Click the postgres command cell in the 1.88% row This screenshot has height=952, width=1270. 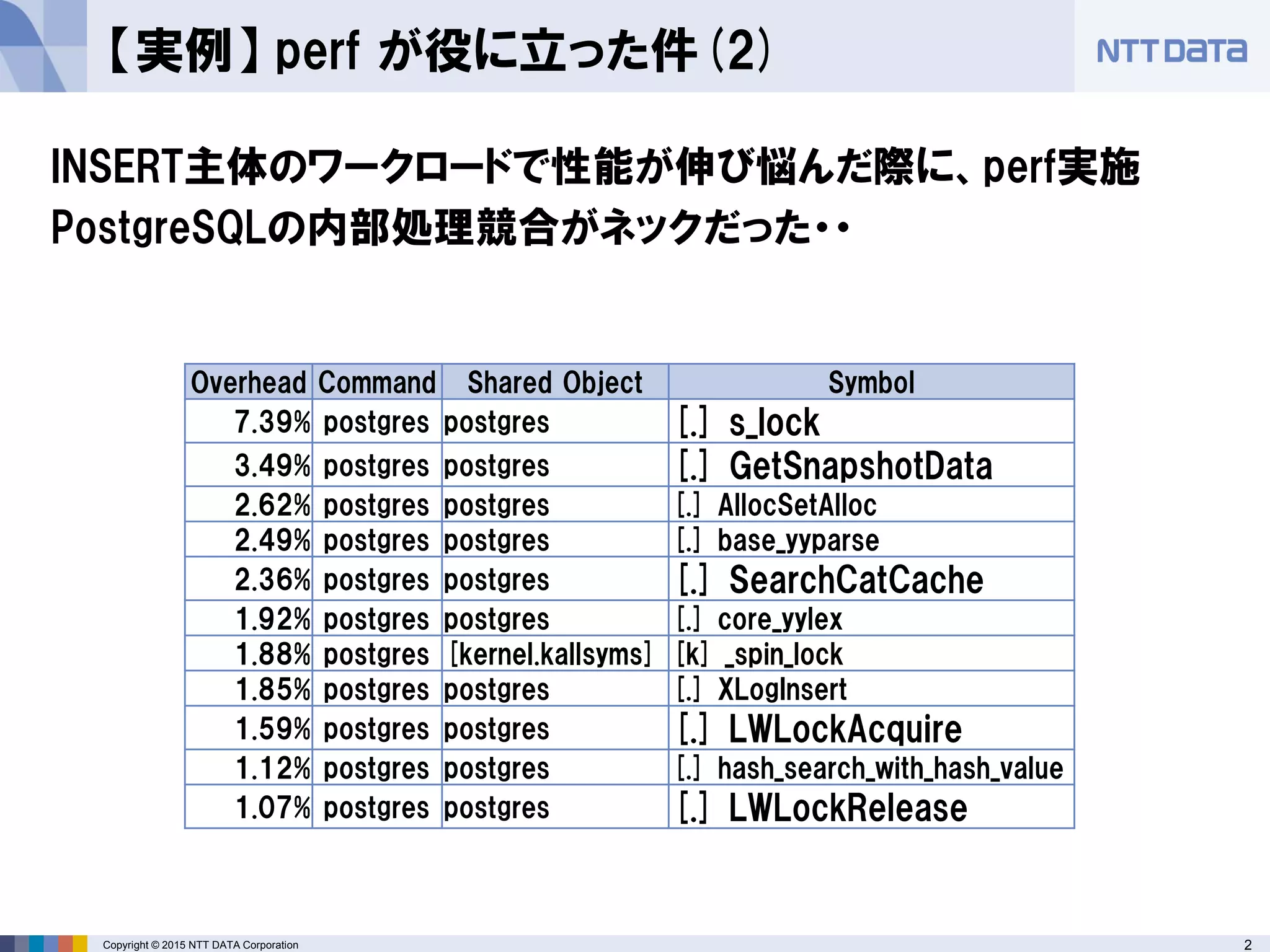pos(377,654)
